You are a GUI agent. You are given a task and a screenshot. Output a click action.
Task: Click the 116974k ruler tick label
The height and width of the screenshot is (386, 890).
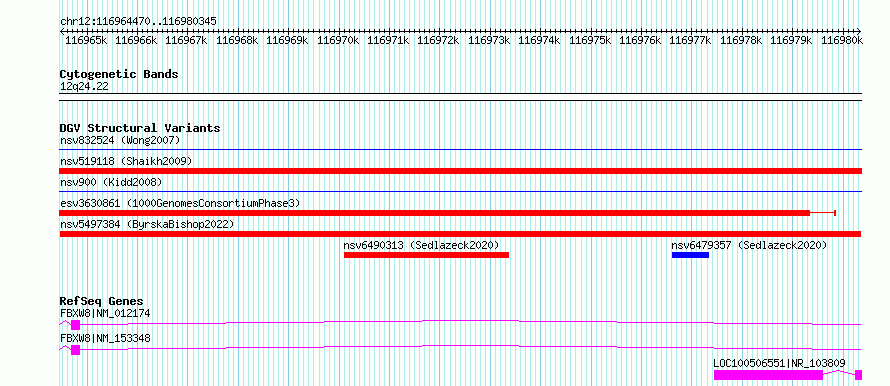tap(539, 40)
